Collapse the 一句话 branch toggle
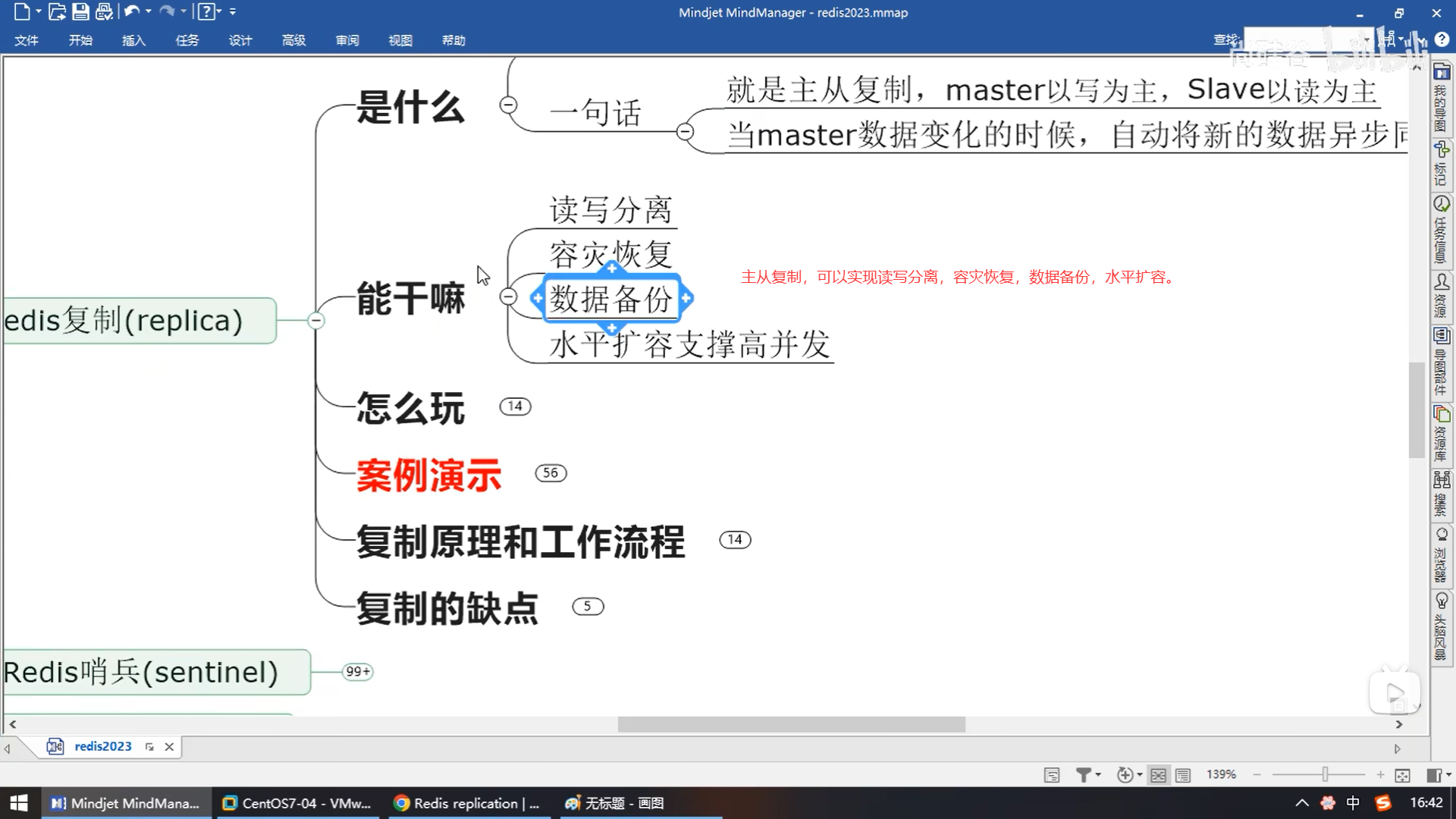Viewport: 1456px width, 819px height. pos(685,132)
